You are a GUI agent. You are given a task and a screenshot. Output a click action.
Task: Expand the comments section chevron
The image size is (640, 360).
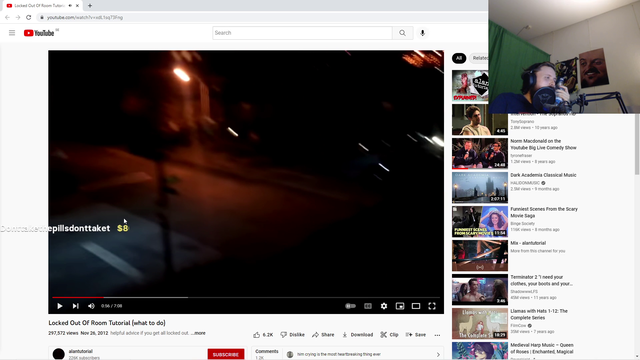438,354
